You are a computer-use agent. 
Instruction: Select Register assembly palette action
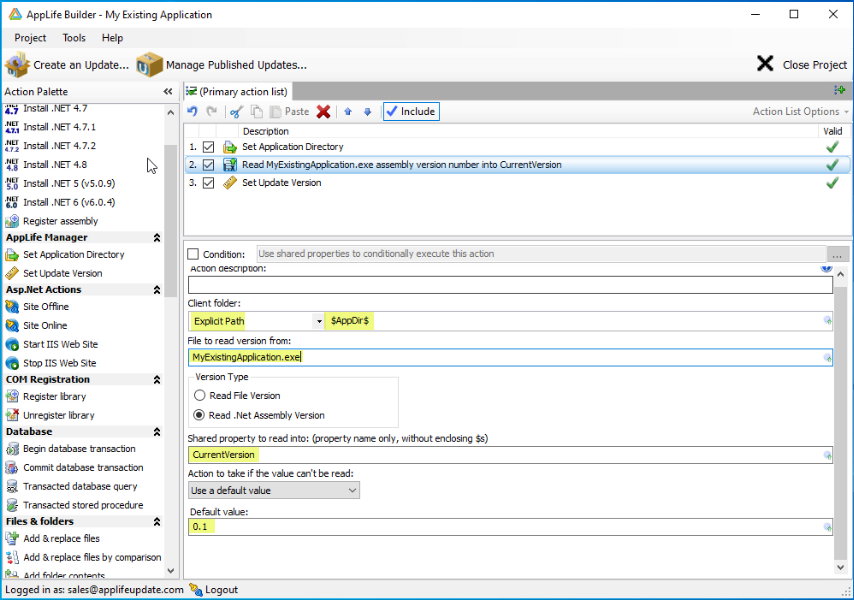pyautogui.click(x=52, y=221)
